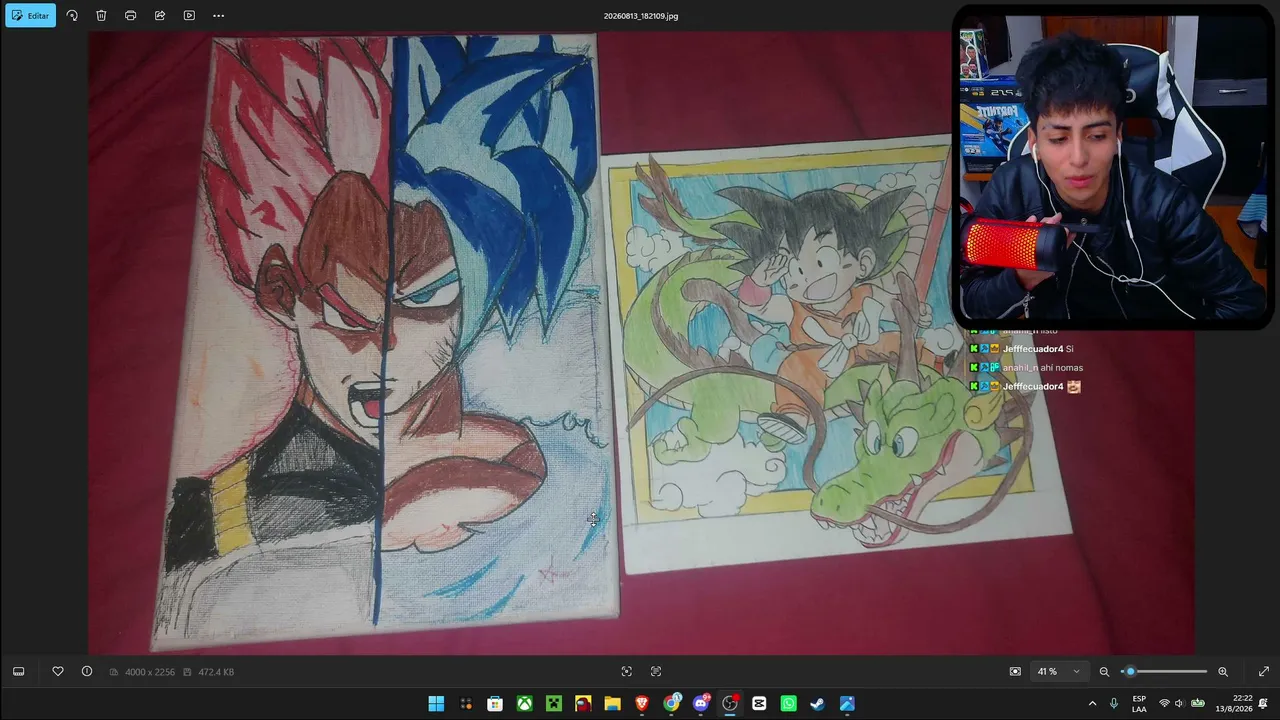Click the zoom slider handle
Image resolution: width=1280 pixels, height=720 pixels.
click(1131, 672)
